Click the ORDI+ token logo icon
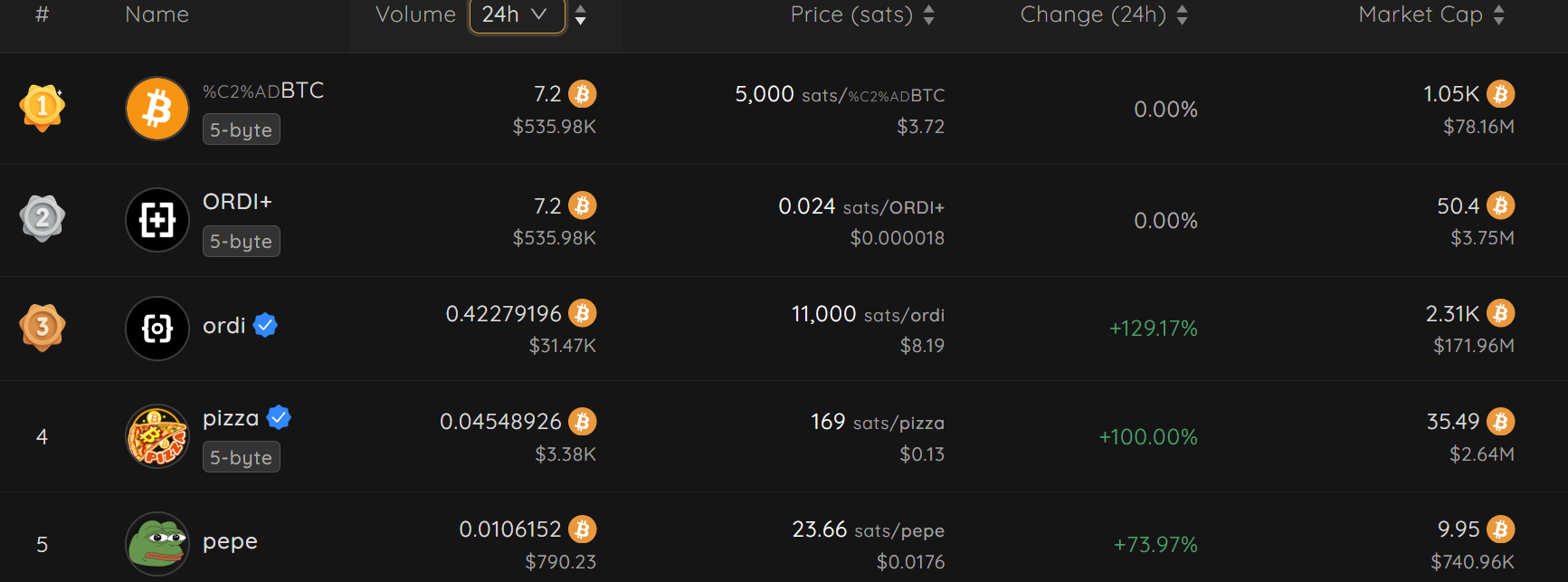Image resolution: width=1568 pixels, height=582 pixels. pos(157,220)
